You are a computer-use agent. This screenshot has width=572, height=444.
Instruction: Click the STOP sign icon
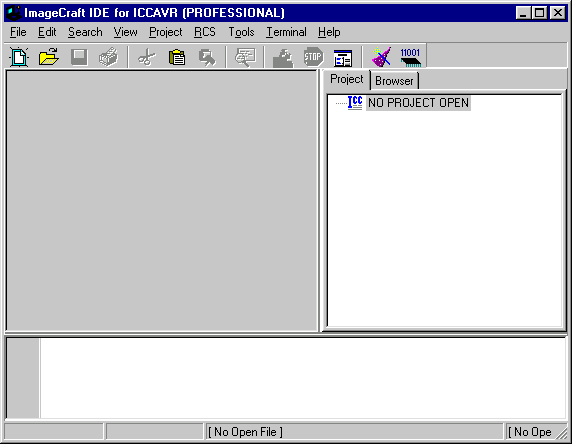click(313, 57)
